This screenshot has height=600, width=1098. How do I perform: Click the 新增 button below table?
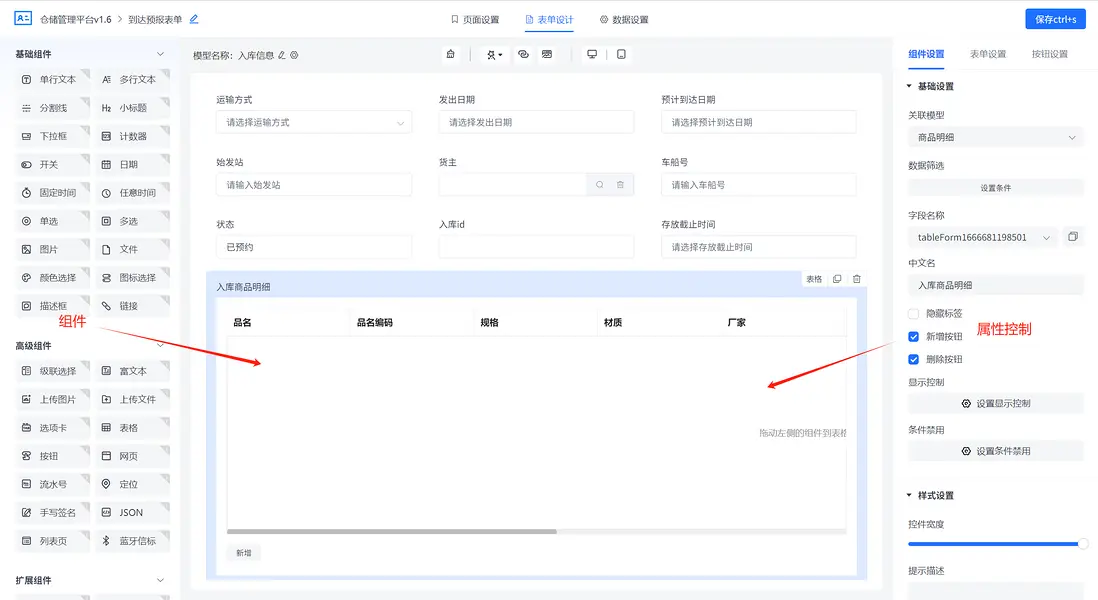[244, 553]
